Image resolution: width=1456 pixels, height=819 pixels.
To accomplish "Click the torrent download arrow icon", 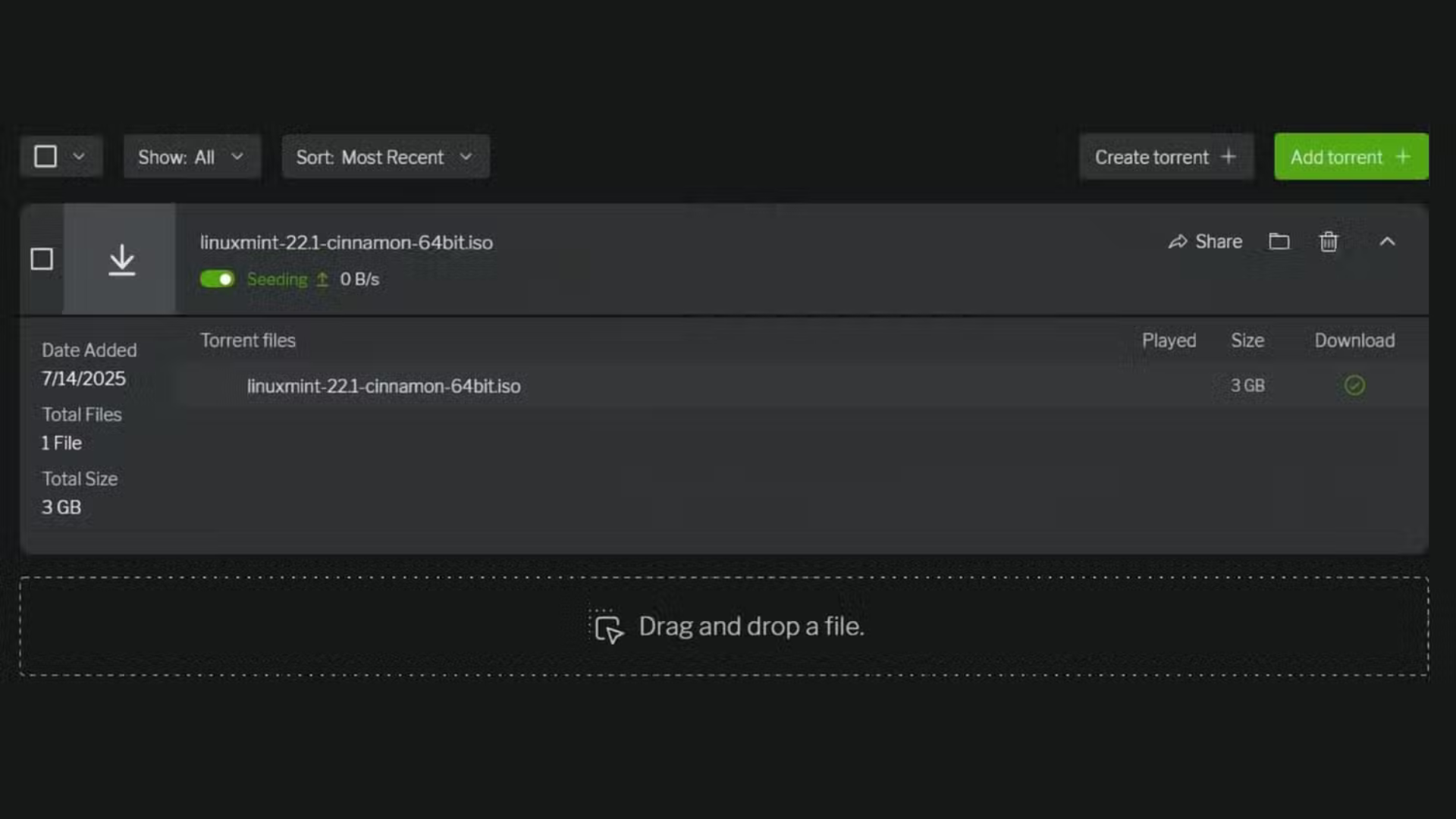I will pos(121,259).
